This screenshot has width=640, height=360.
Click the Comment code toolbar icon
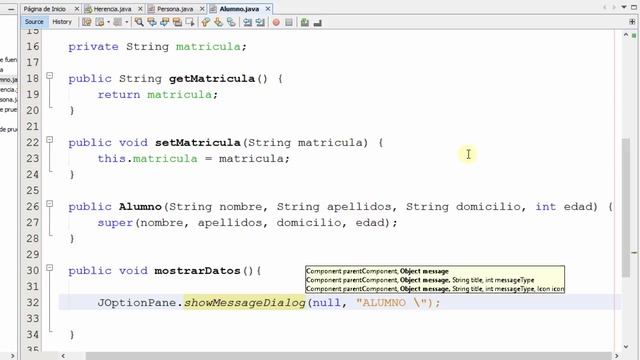pos(304,22)
